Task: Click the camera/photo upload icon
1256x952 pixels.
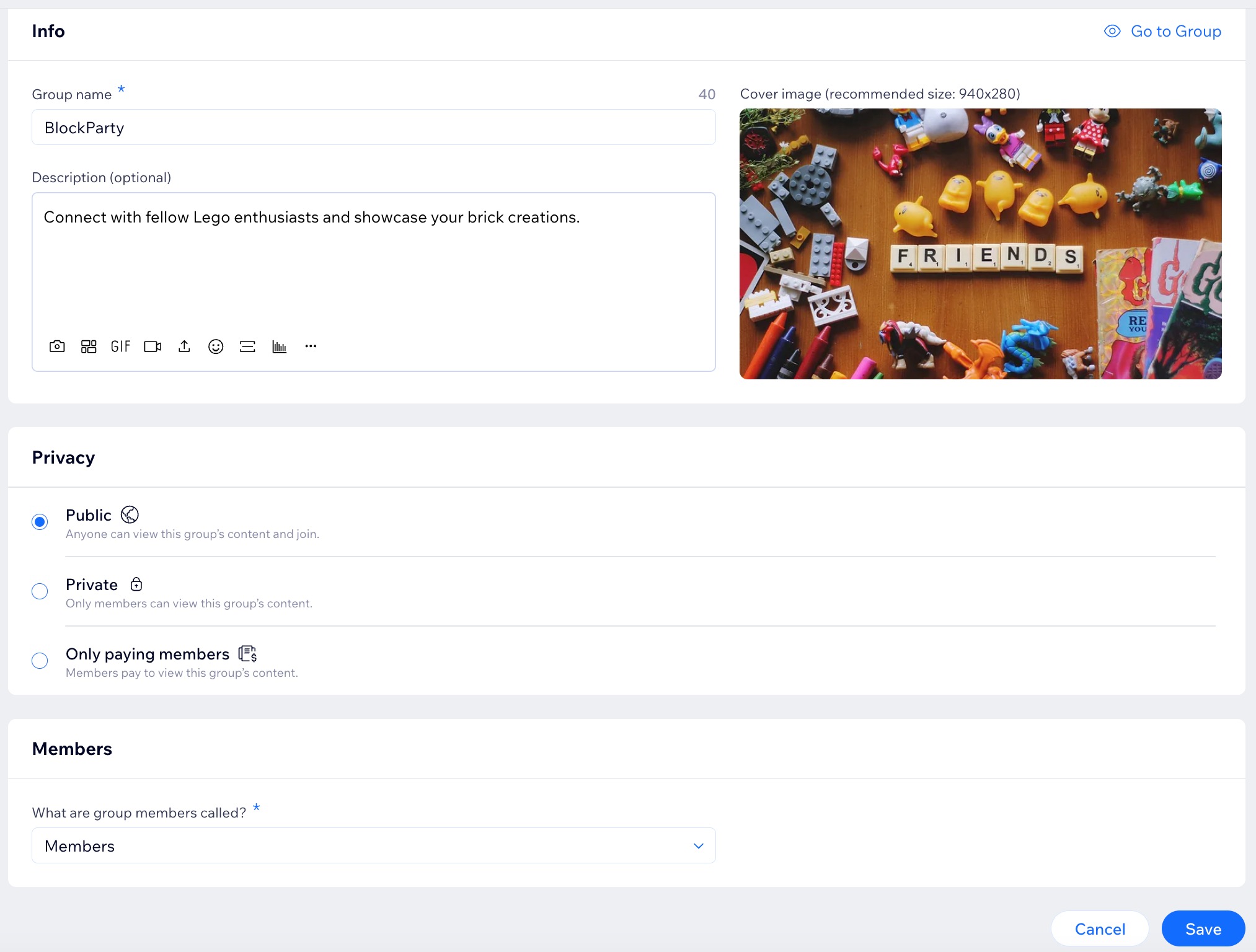Action: point(57,347)
